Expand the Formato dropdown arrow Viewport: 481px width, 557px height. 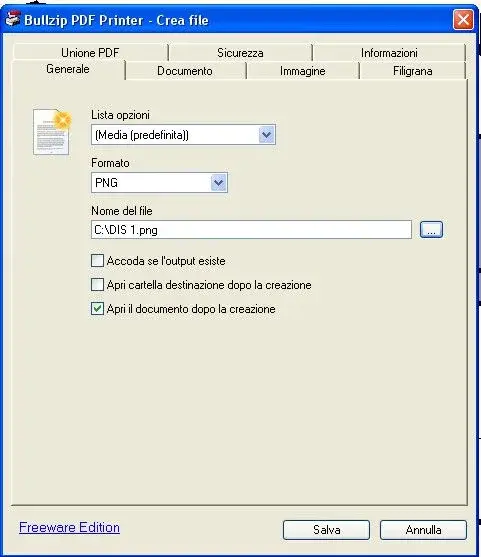218,183
